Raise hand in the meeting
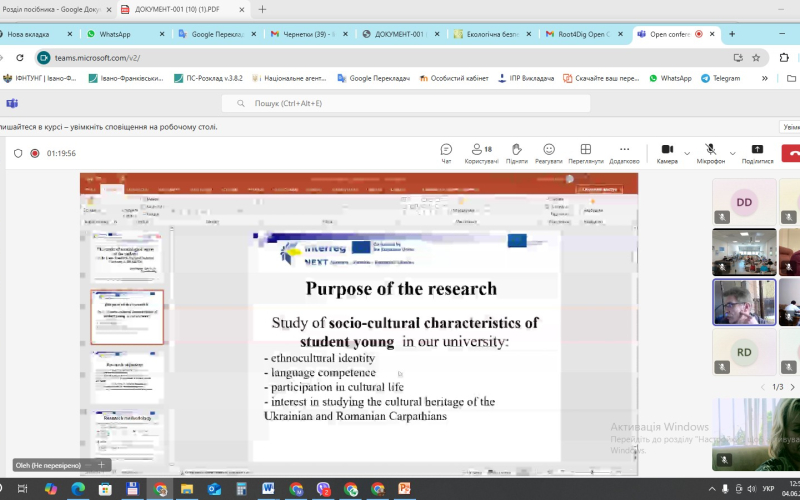The height and width of the screenshot is (500, 800). 516,154
